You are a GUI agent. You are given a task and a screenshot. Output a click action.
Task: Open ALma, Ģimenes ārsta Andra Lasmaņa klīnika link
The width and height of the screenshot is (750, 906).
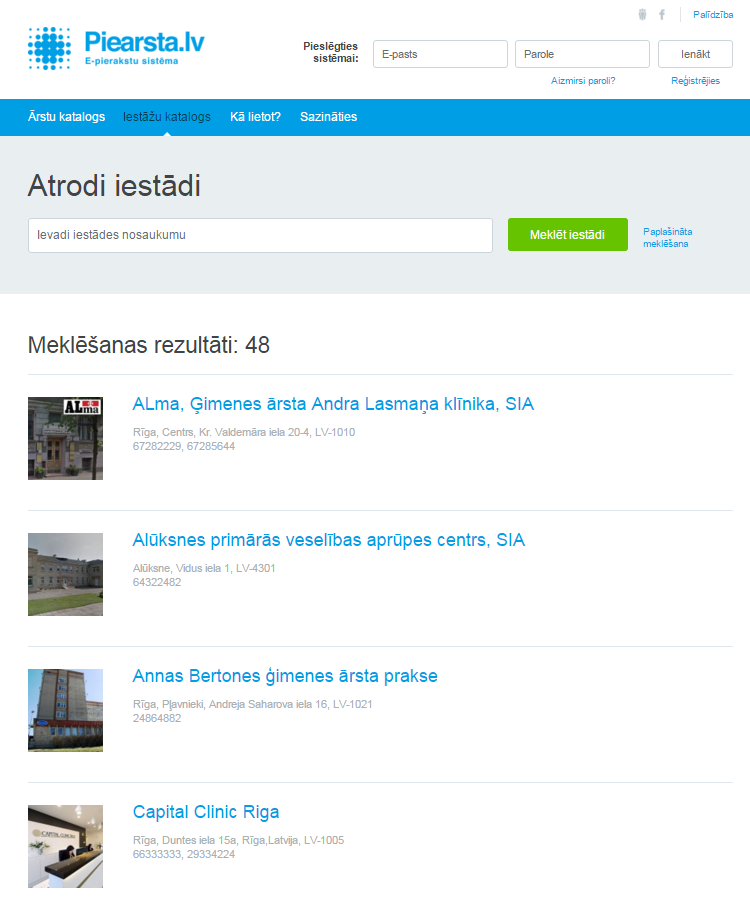coord(333,404)
